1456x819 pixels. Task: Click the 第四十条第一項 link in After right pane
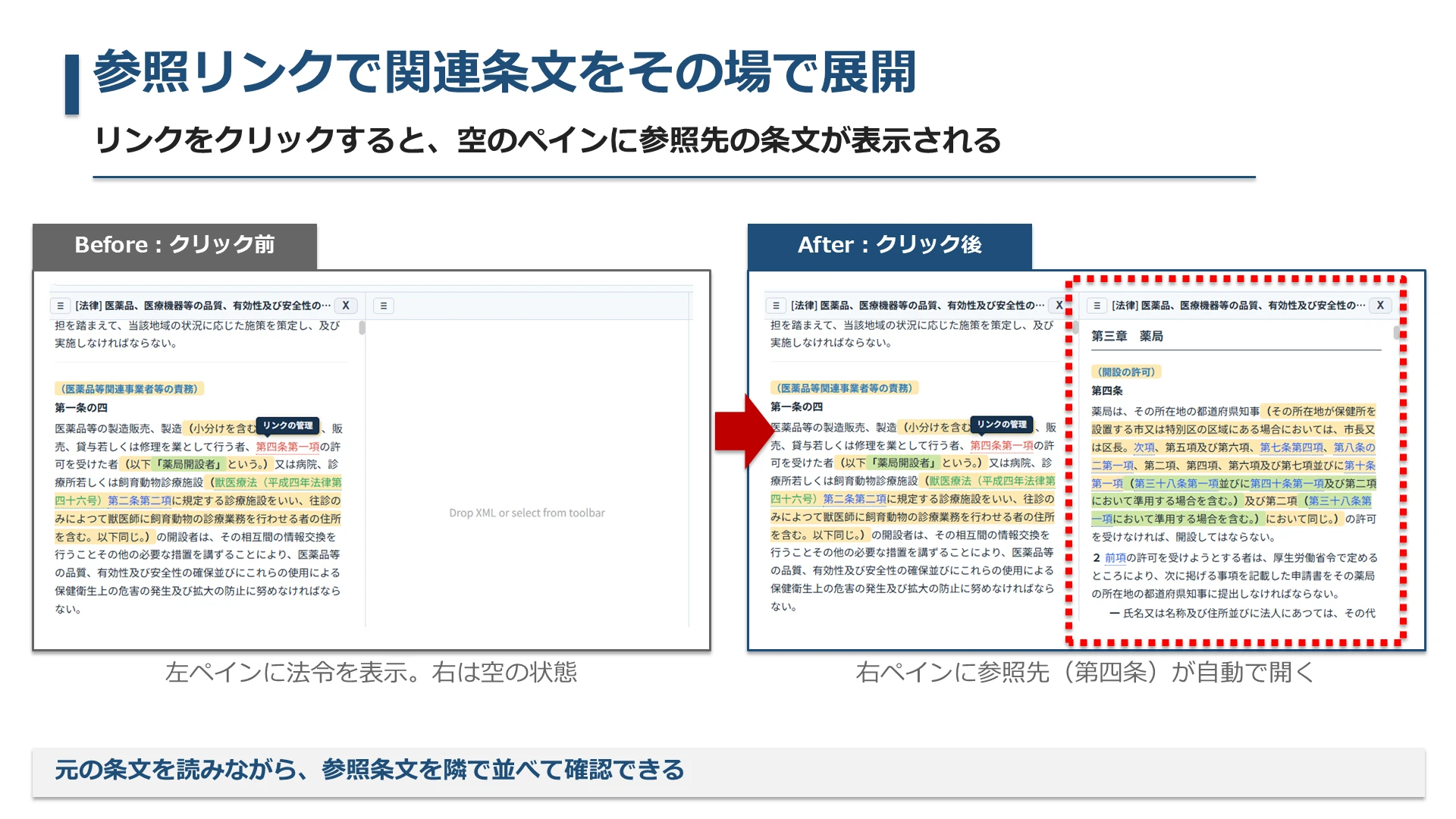[1287, 483]
